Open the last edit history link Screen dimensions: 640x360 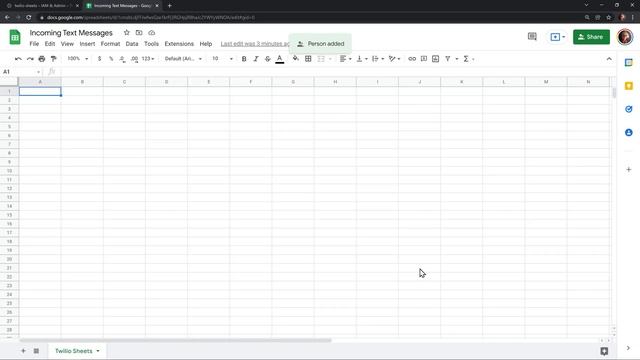click(x=255, y=44)
